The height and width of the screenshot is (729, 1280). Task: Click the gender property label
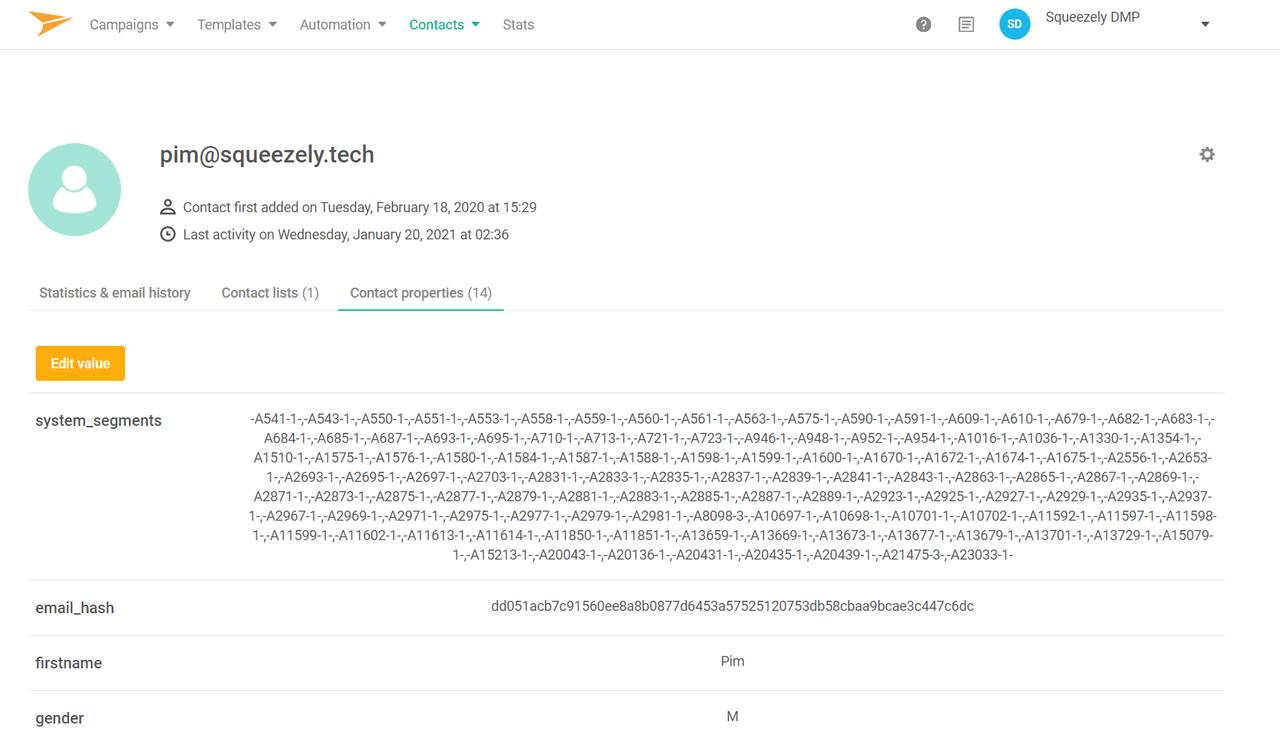60,718
